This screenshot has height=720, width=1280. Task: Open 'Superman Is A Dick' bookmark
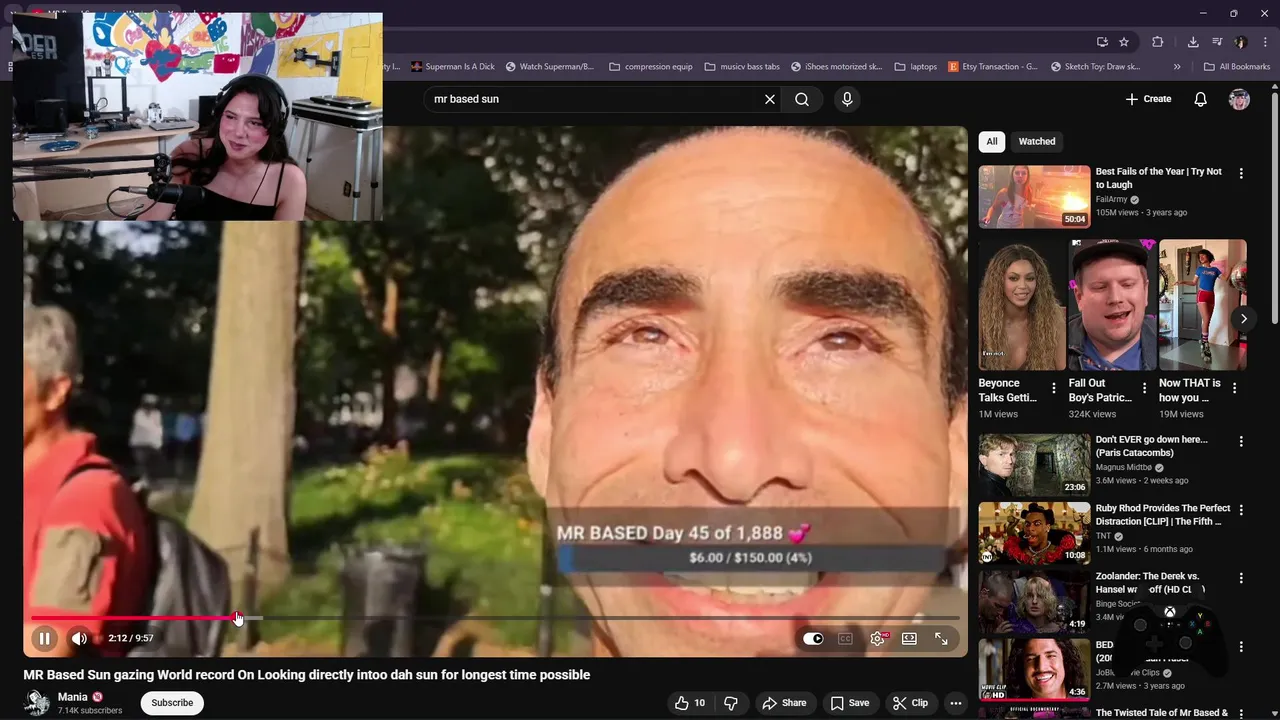coord(452,67)
